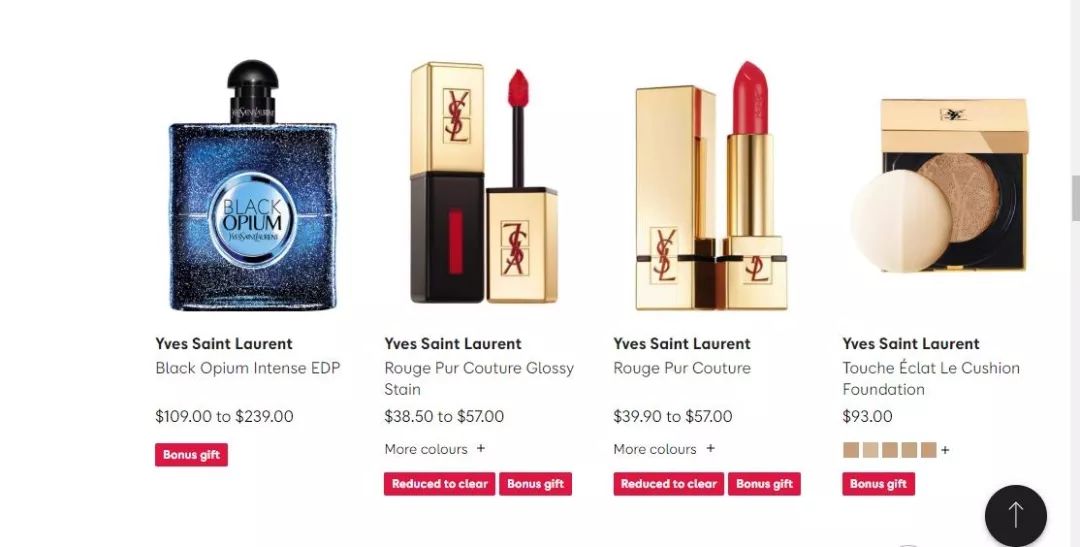The width and height of the screenshot is (1080, 547).
Task: Open Rouge Pur Couture Glossy Stain link
Action: (479, 378)
